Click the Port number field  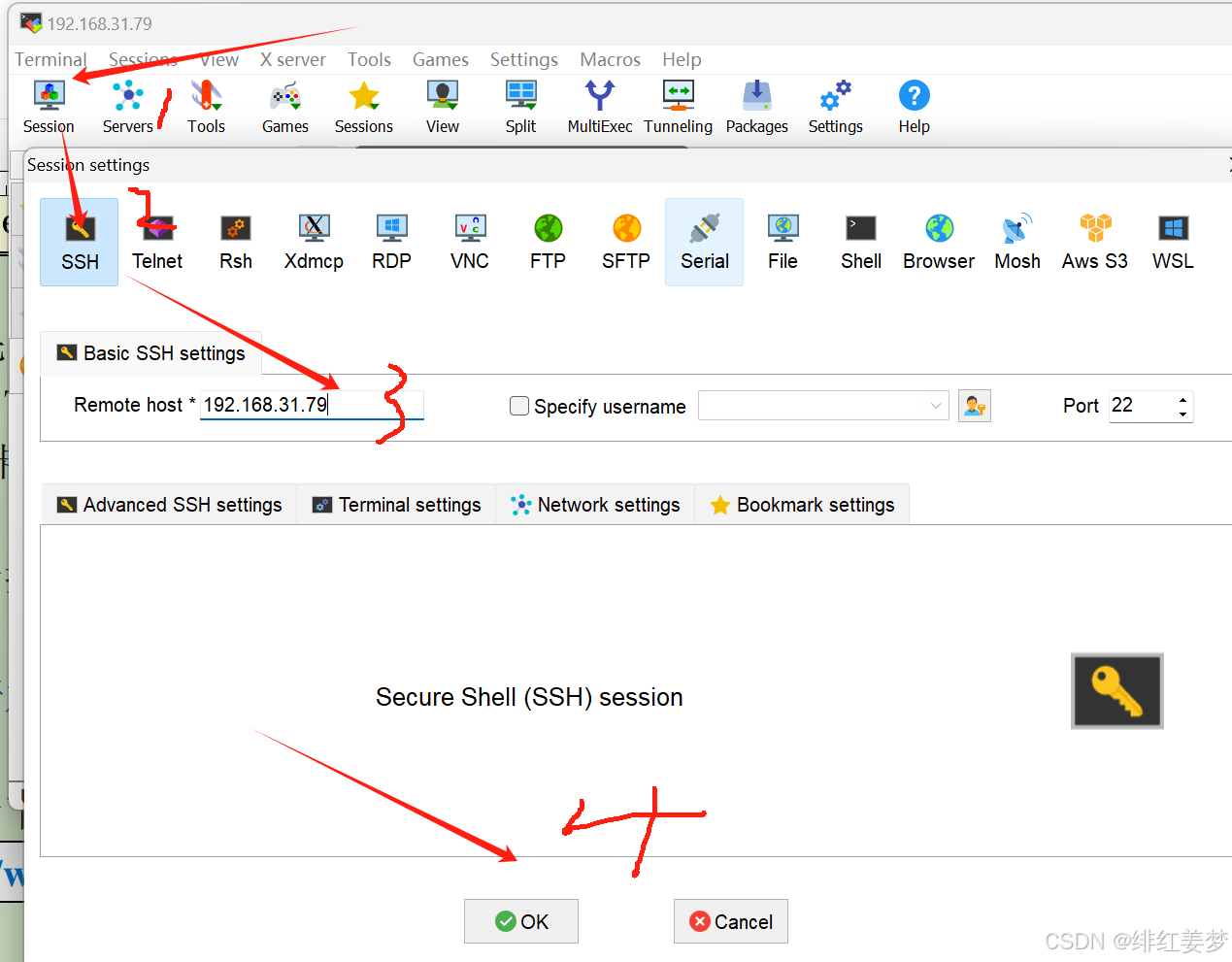(x=1142, y=406)
